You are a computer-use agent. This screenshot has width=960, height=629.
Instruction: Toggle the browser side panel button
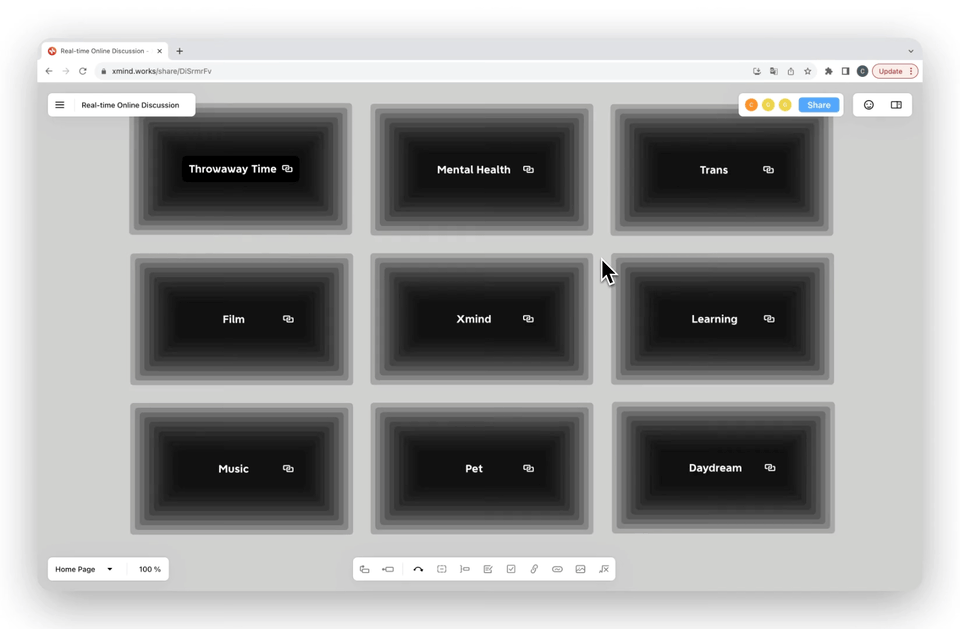(x=845, y=71)
